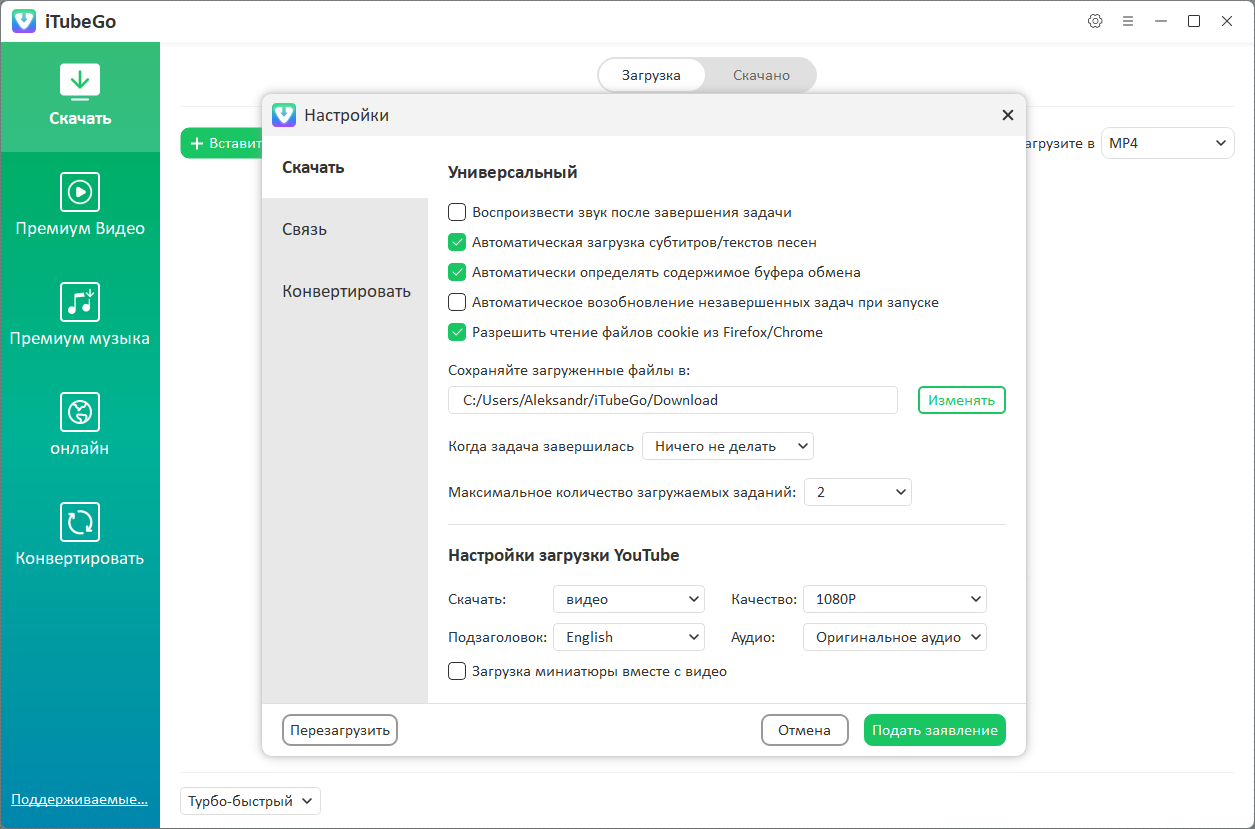
Task: Click the Сохраняйте загруженные файлы в label
Action: pos(569,370)
